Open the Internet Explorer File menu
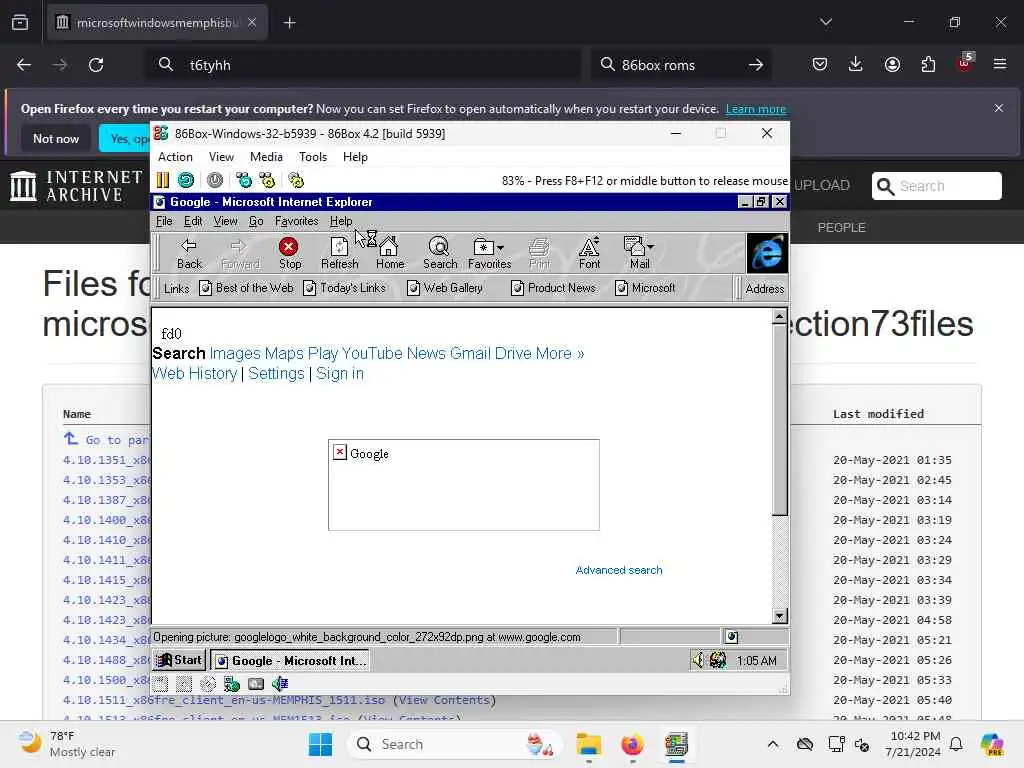The width and height of the screenshot is (1024, 768). coord(164,221)
